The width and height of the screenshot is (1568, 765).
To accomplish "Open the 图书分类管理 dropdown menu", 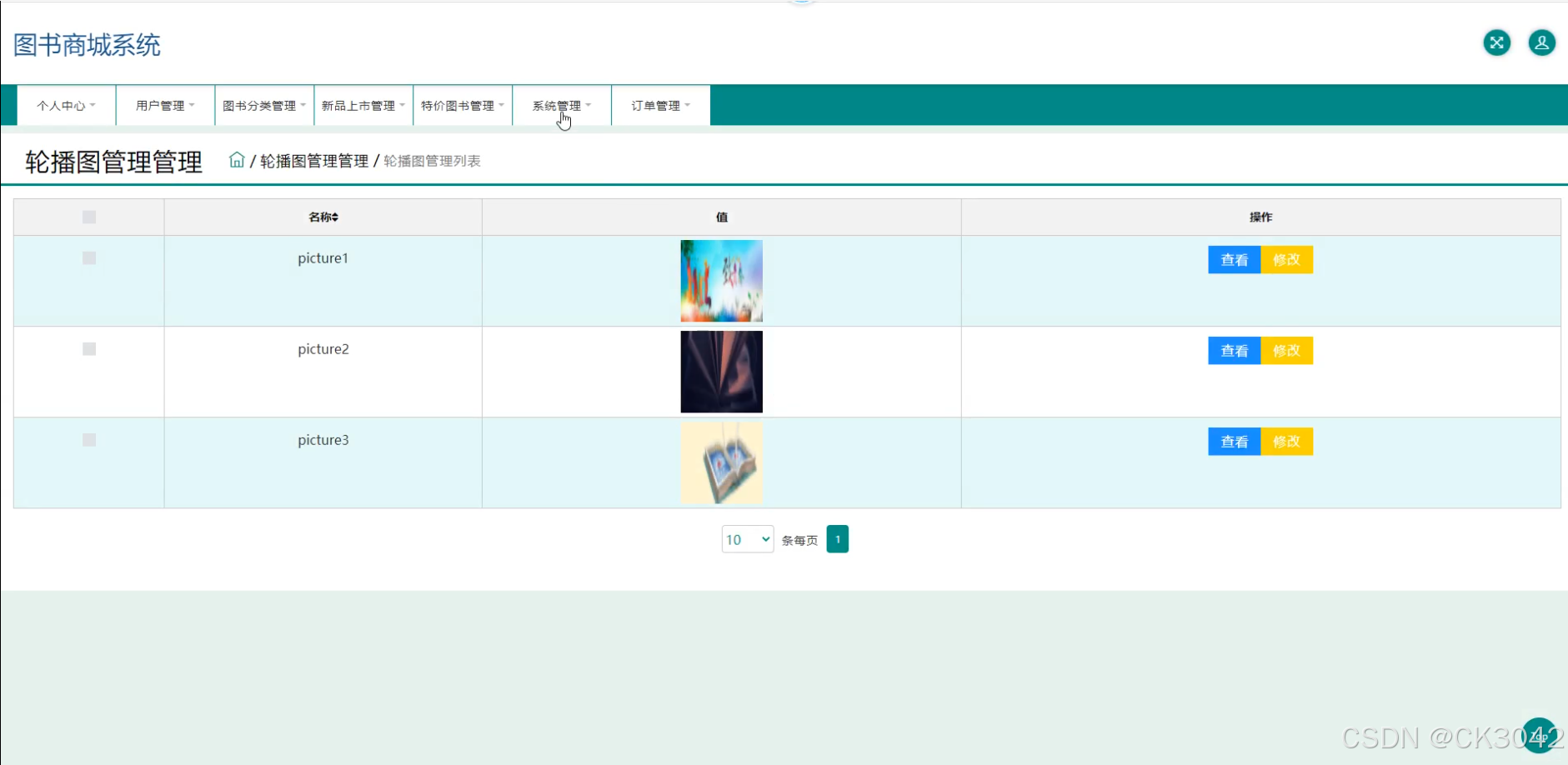I will point(264,106).
